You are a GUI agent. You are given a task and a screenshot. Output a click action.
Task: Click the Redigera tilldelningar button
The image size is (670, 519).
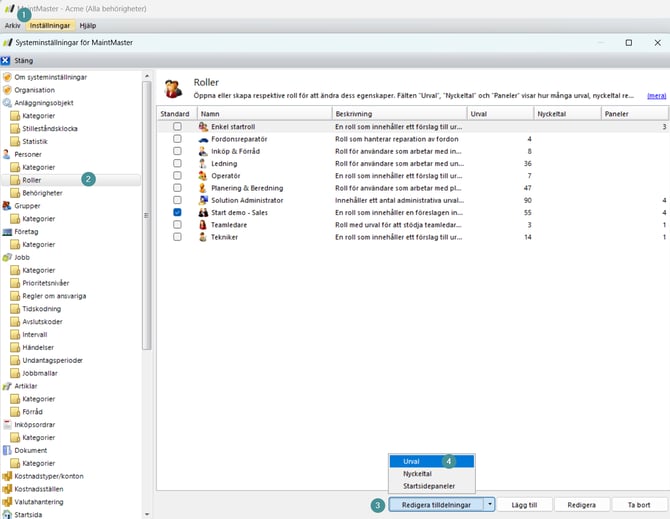pyautogui.click(x=436, y=504)
